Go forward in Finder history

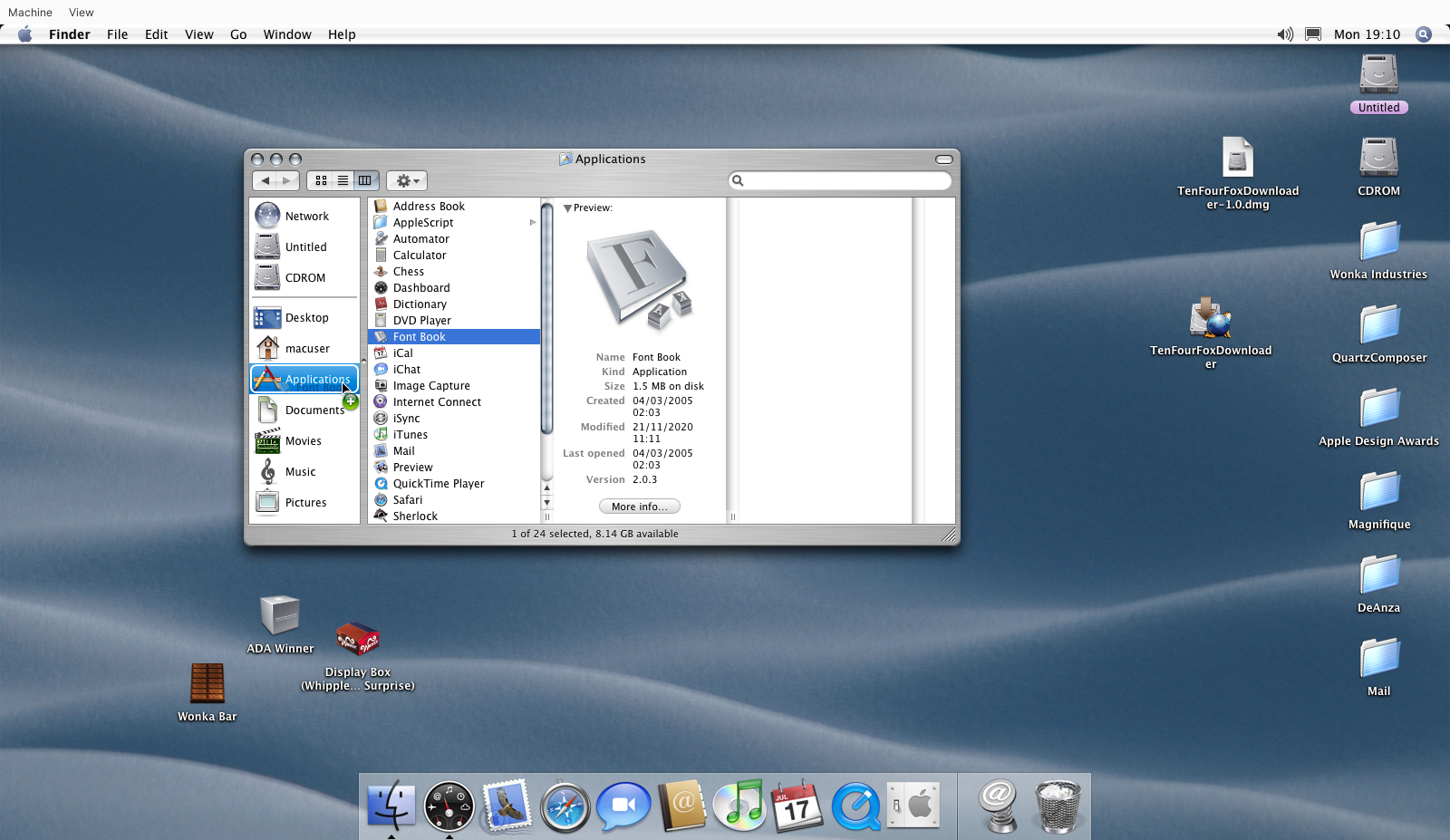click(x=287, y=180)
